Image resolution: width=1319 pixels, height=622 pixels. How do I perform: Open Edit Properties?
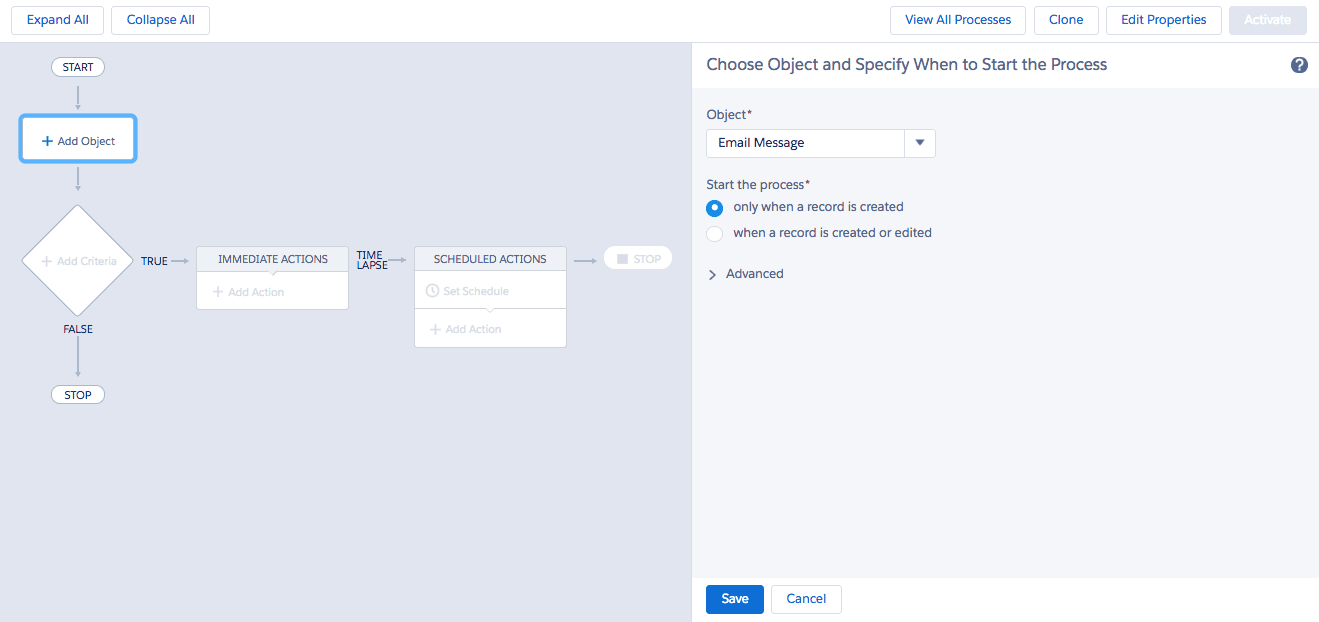click(1163, 19)
